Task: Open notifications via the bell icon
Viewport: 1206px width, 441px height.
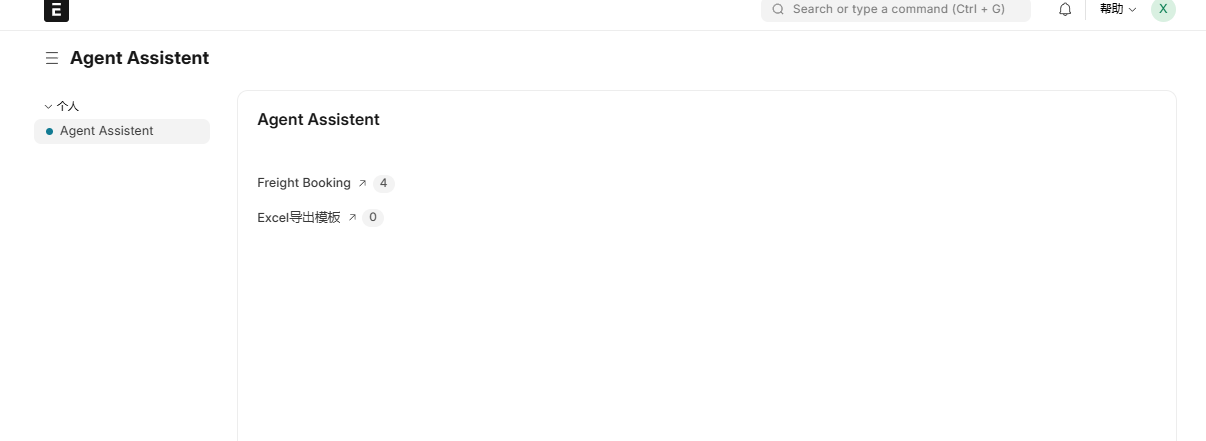Action: pyautogui.click(x=1065, y=9)
